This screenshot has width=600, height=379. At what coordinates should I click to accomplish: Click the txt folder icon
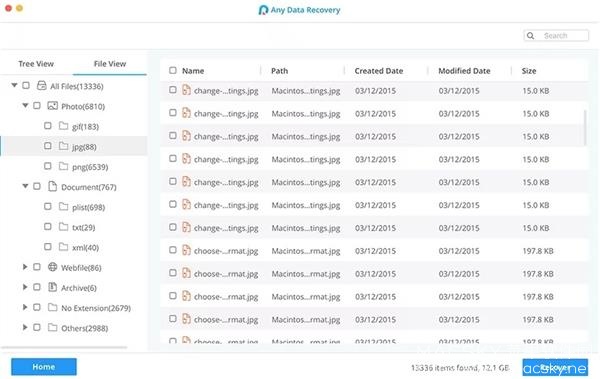(64, 227)
